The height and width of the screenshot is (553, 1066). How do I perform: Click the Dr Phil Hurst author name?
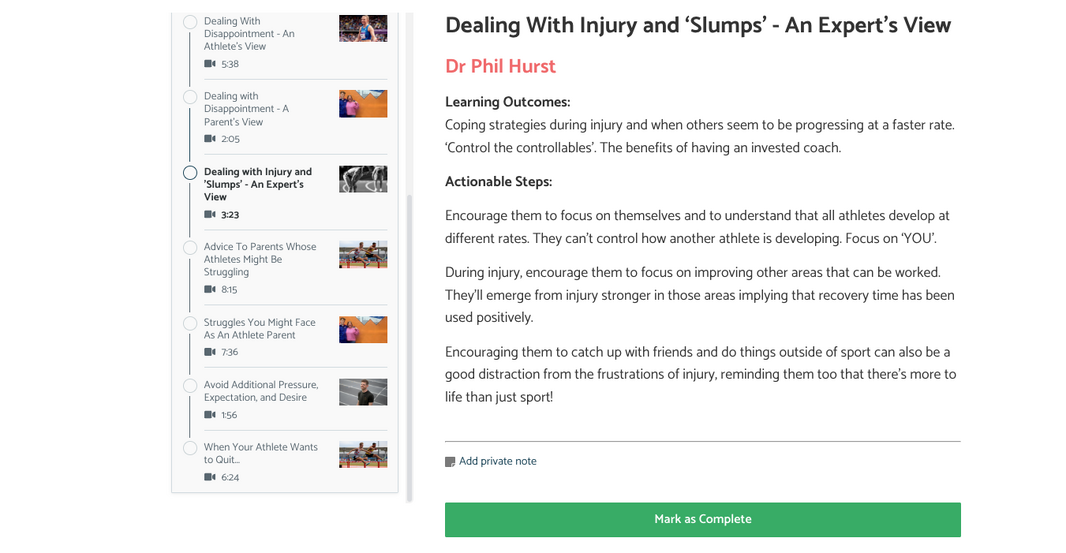[500, 66]
